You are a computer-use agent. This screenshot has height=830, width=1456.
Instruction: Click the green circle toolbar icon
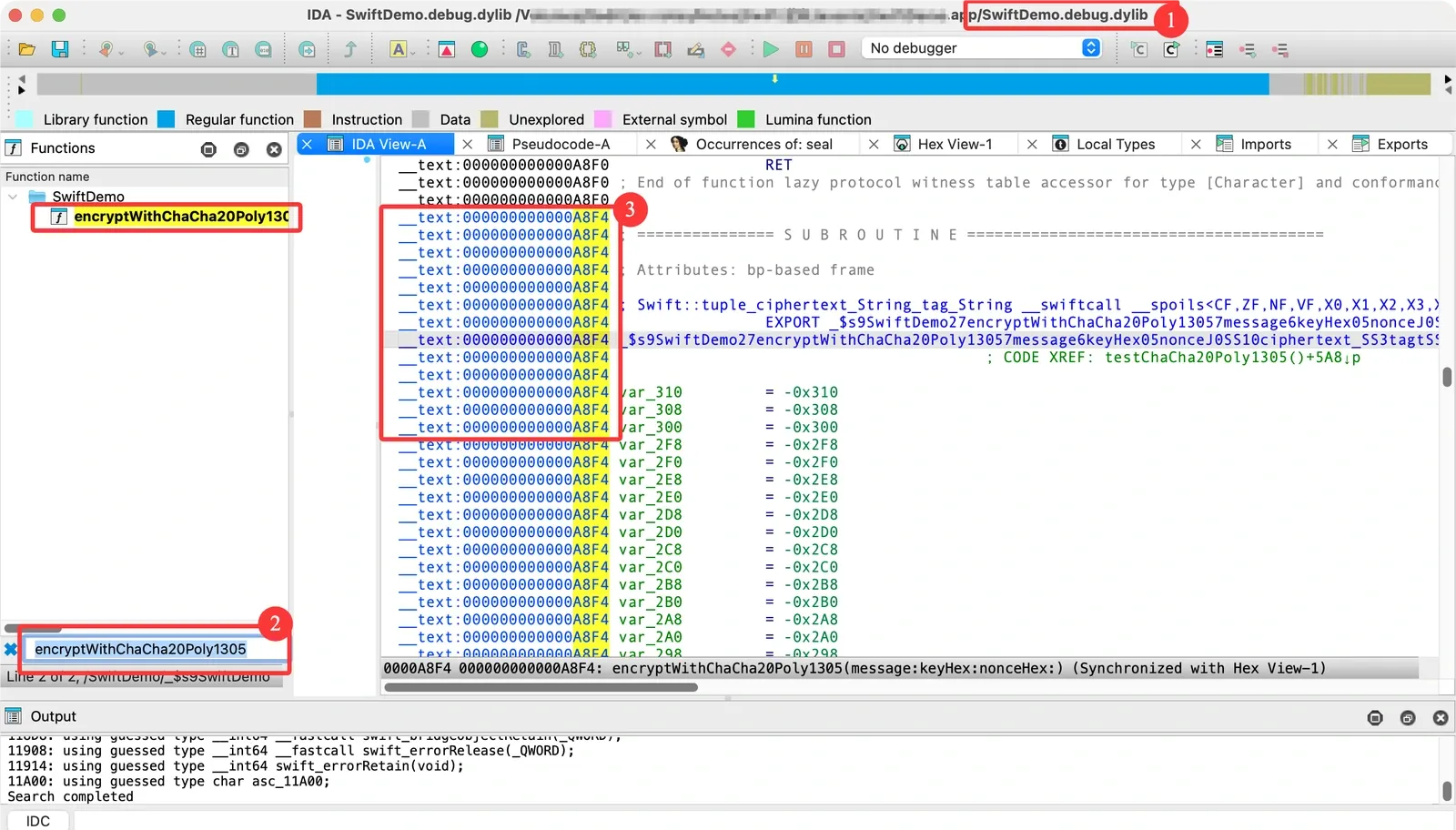[x=480, y=49]
